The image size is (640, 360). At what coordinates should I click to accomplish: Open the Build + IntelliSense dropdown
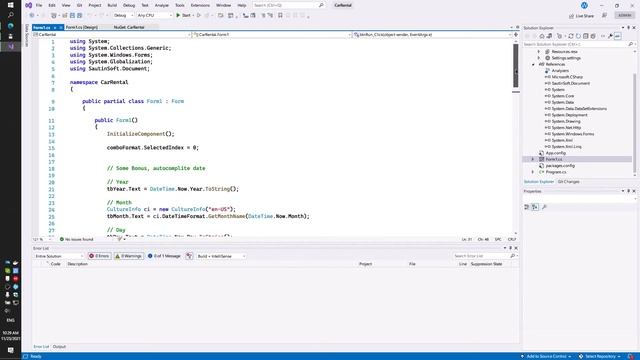pos(221,256)
